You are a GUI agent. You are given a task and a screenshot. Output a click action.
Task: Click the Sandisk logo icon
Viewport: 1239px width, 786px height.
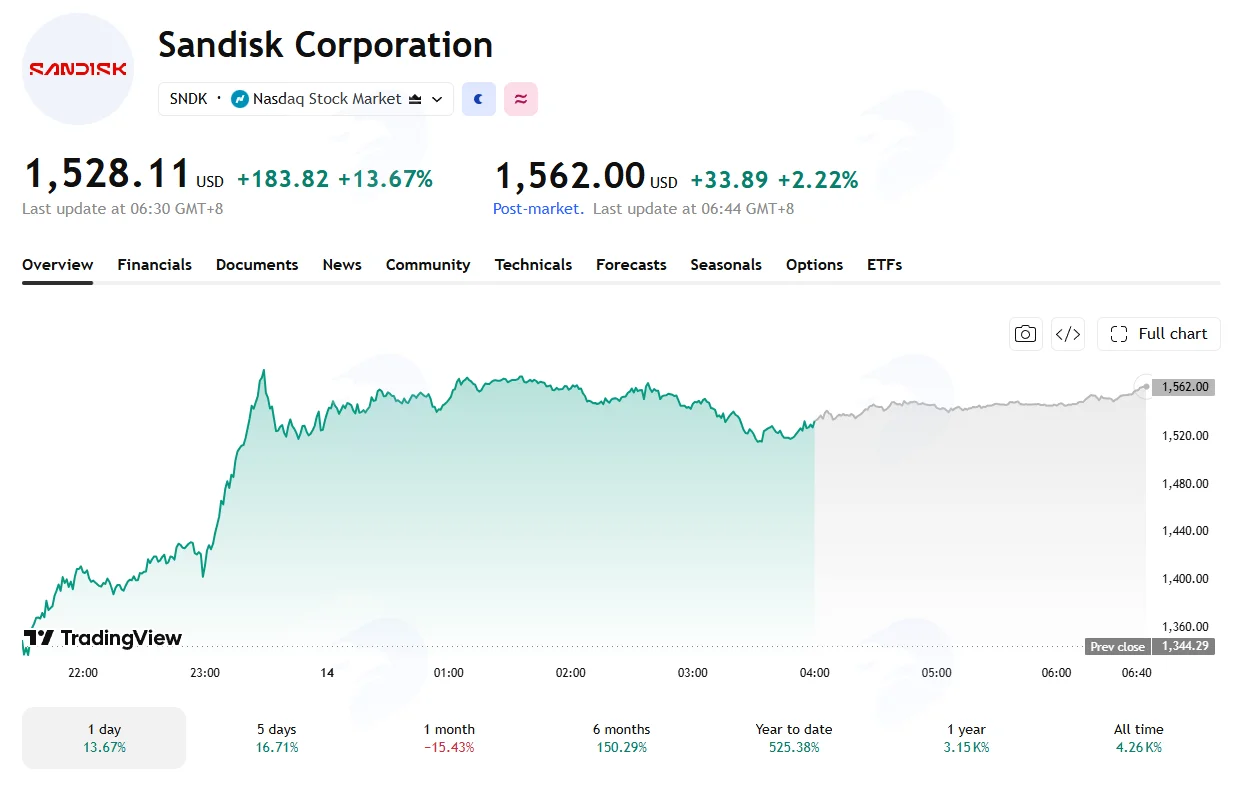tap(78, 69)
